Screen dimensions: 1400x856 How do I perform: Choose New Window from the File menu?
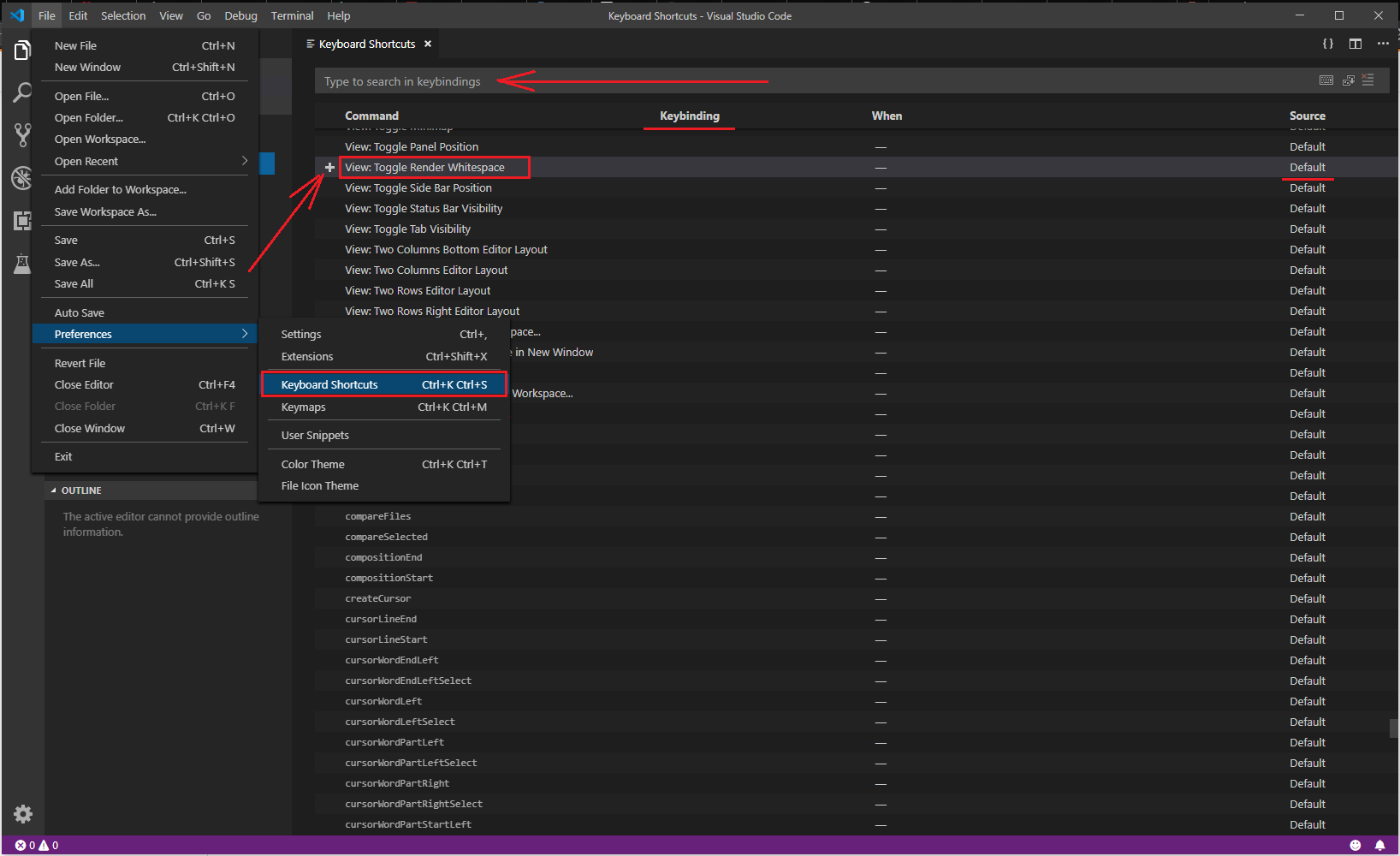tap(145, 68)
